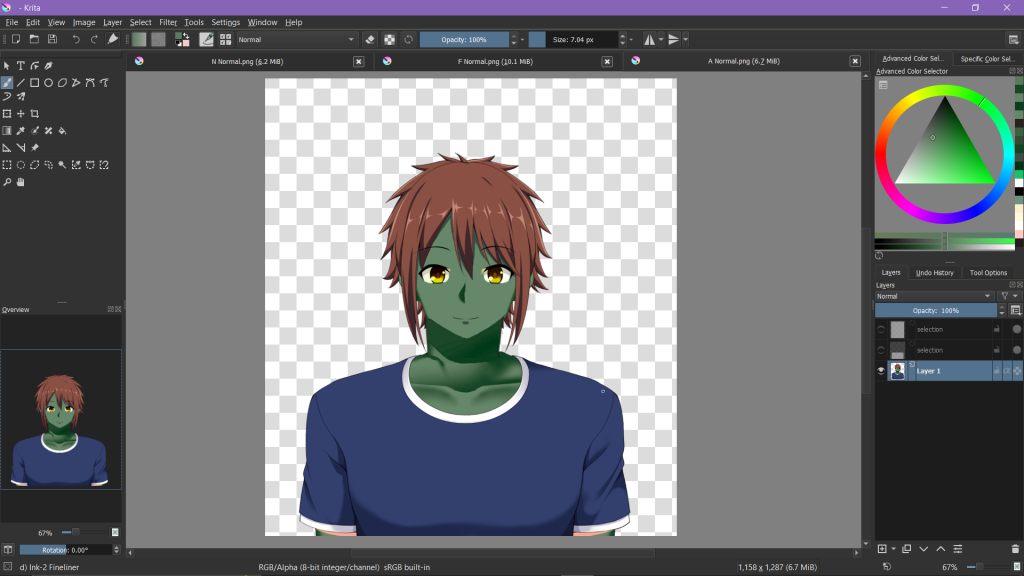Open the Filter menu
Image resolution: width=1024 pixels, height=576 pixels.
[168, 22]
